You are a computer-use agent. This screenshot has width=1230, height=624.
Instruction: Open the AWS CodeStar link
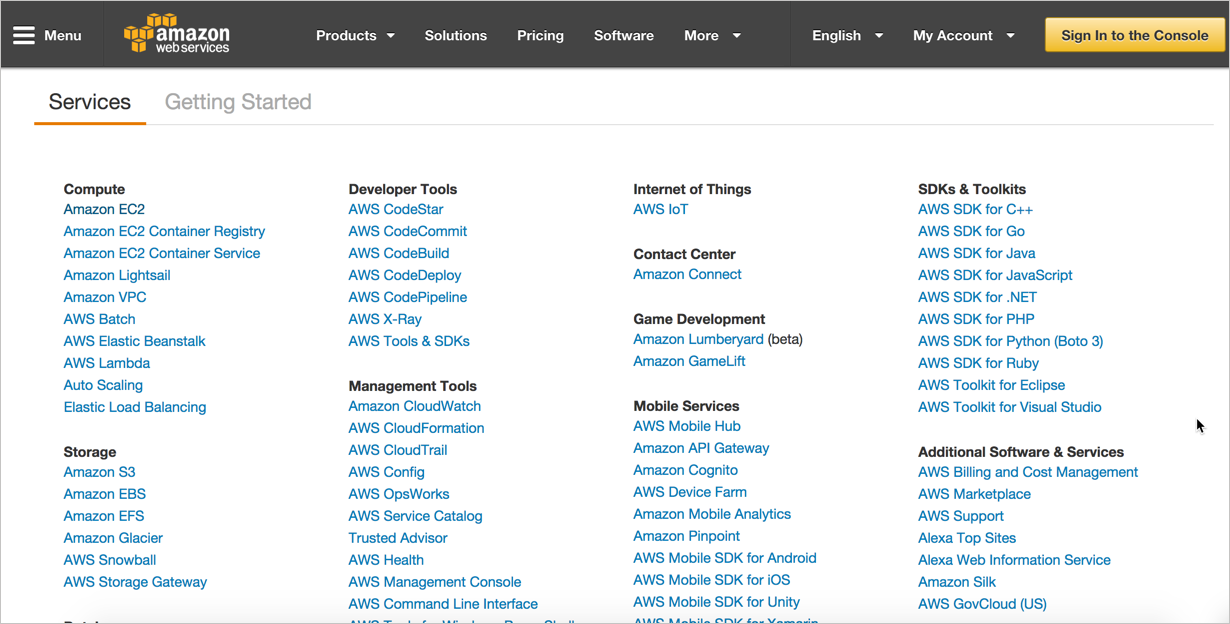tap(396, 209)
